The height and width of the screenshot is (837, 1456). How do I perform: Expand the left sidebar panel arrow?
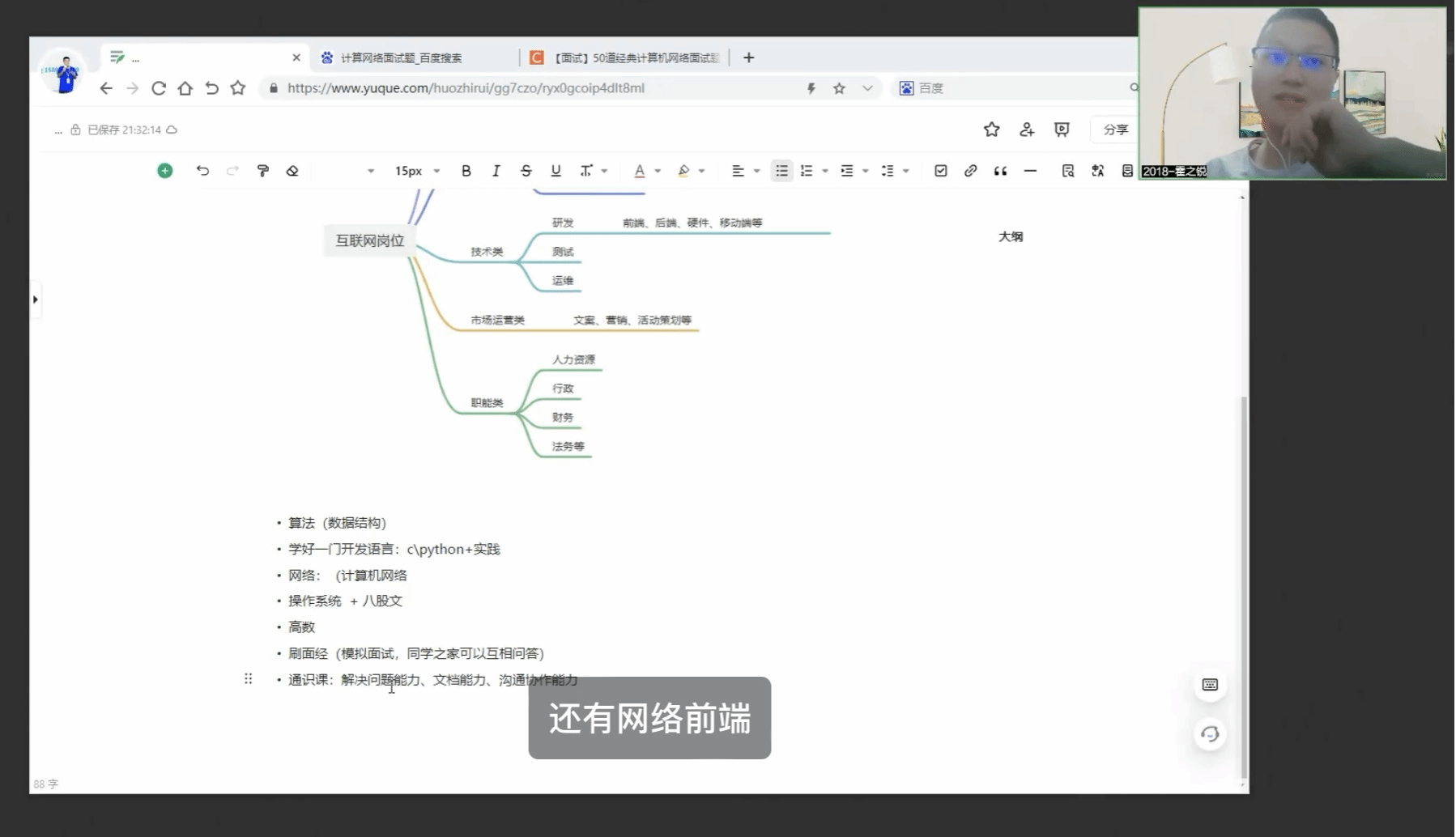(x=35, y=300)
